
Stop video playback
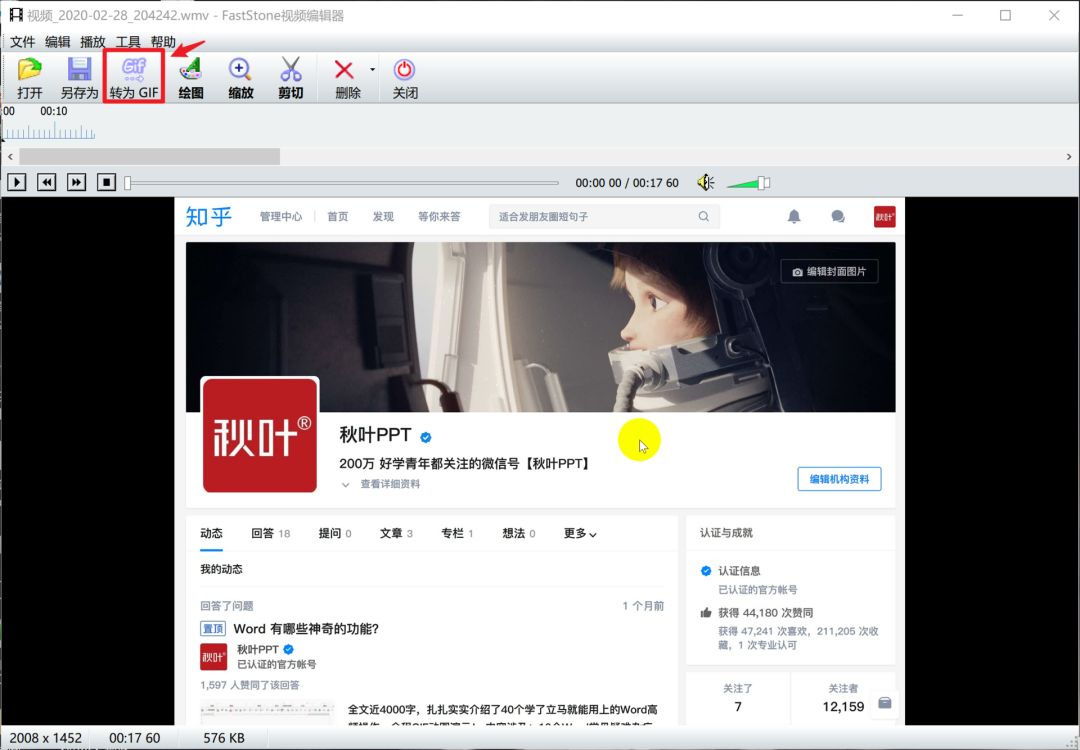pos(106,182)
